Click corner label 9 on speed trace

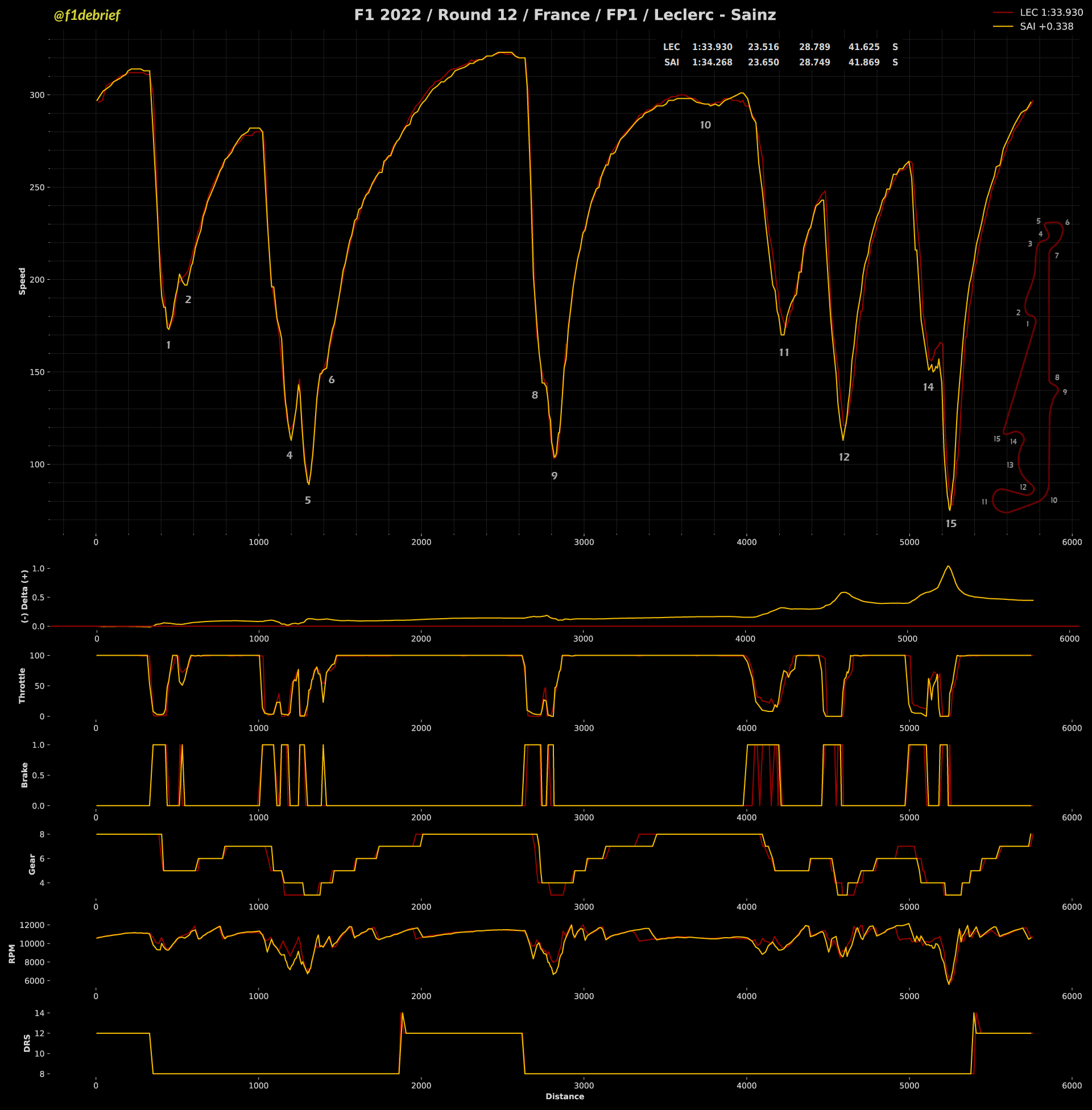click(554, 476)
